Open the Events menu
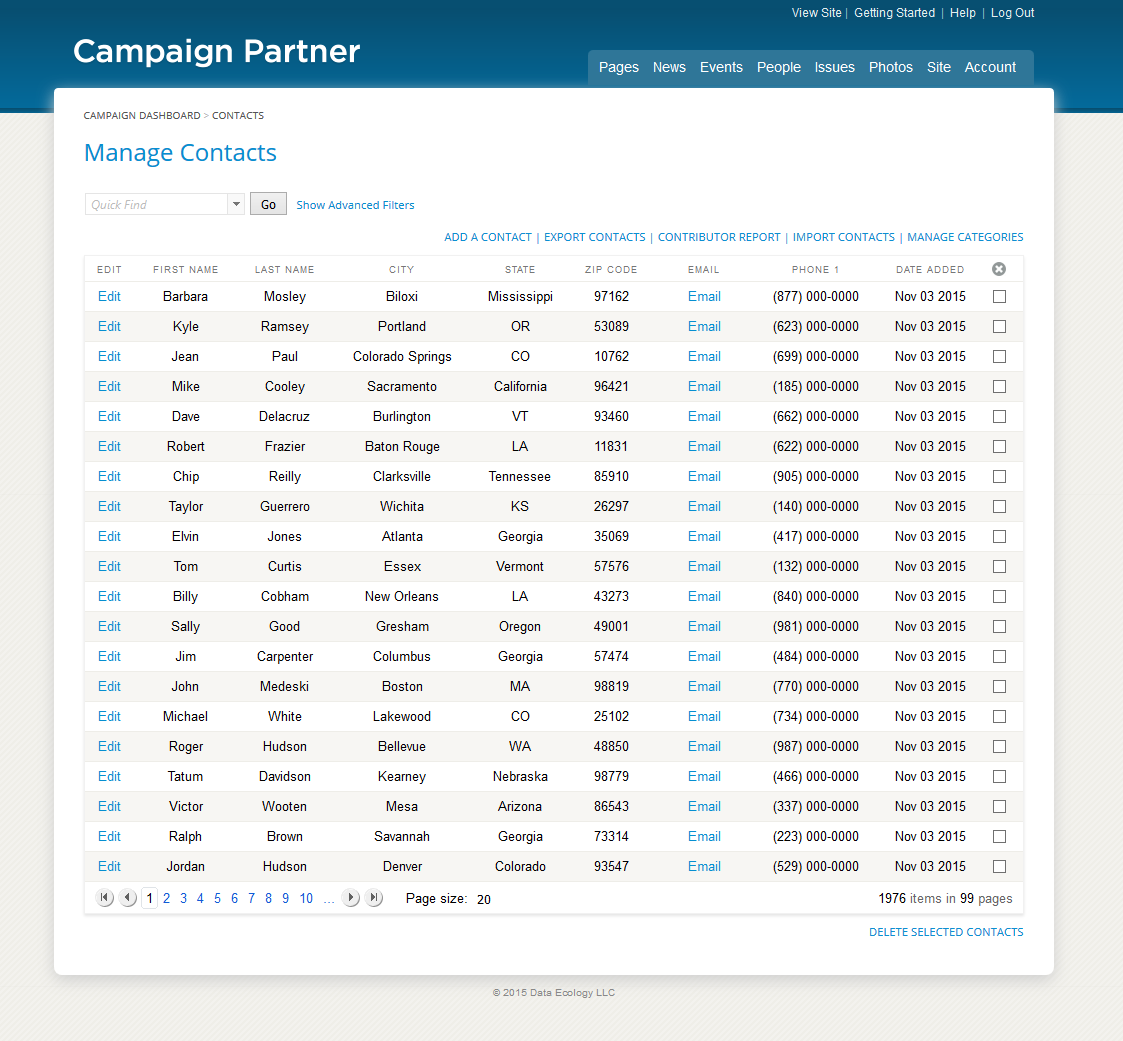Screen dimensions: 1123x1041 pyautogui.click(x=721, y=67)
